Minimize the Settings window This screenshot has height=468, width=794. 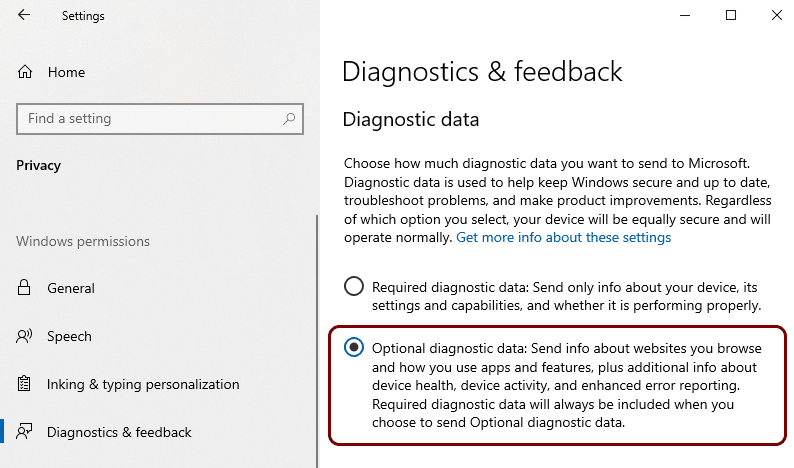(x=685, y=15)
